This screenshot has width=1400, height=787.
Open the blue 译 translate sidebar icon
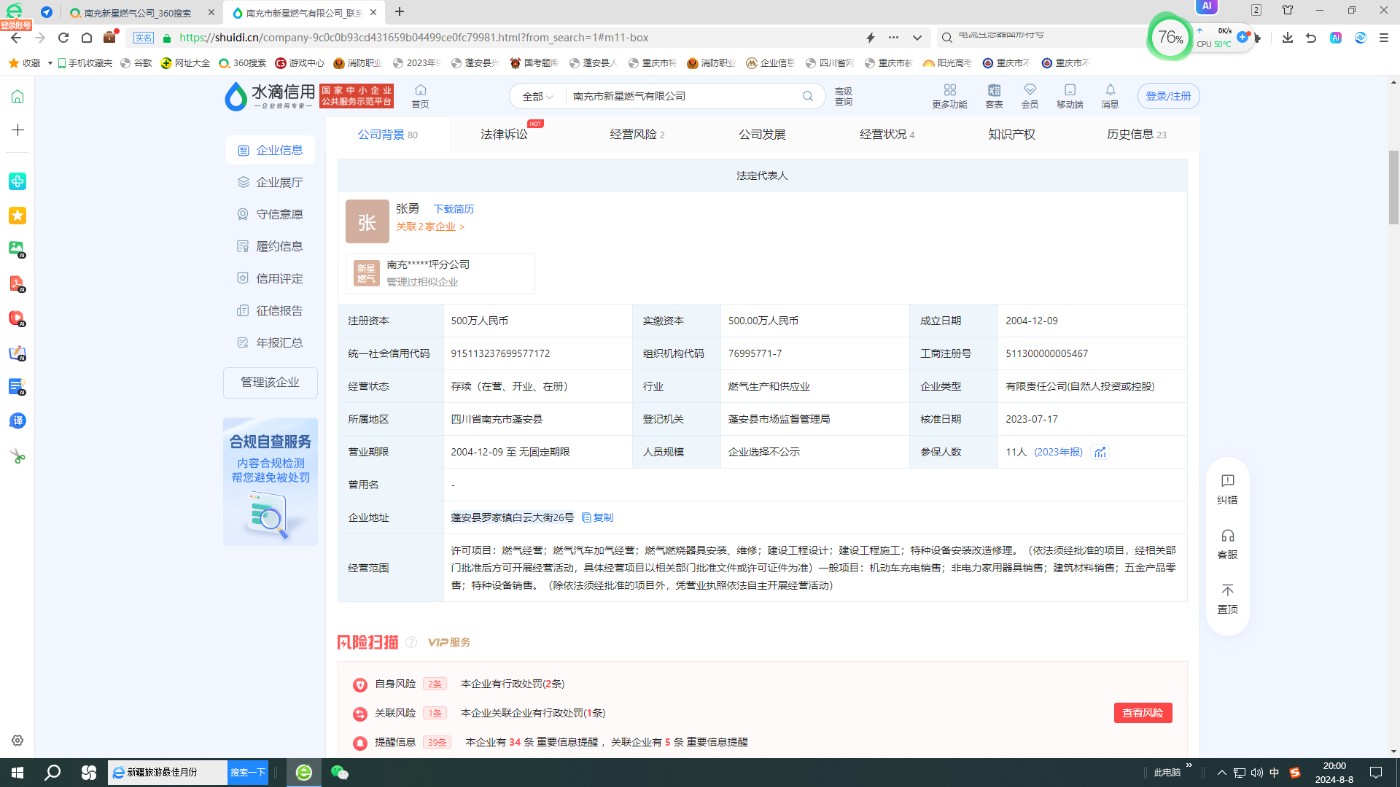[17, 420]
